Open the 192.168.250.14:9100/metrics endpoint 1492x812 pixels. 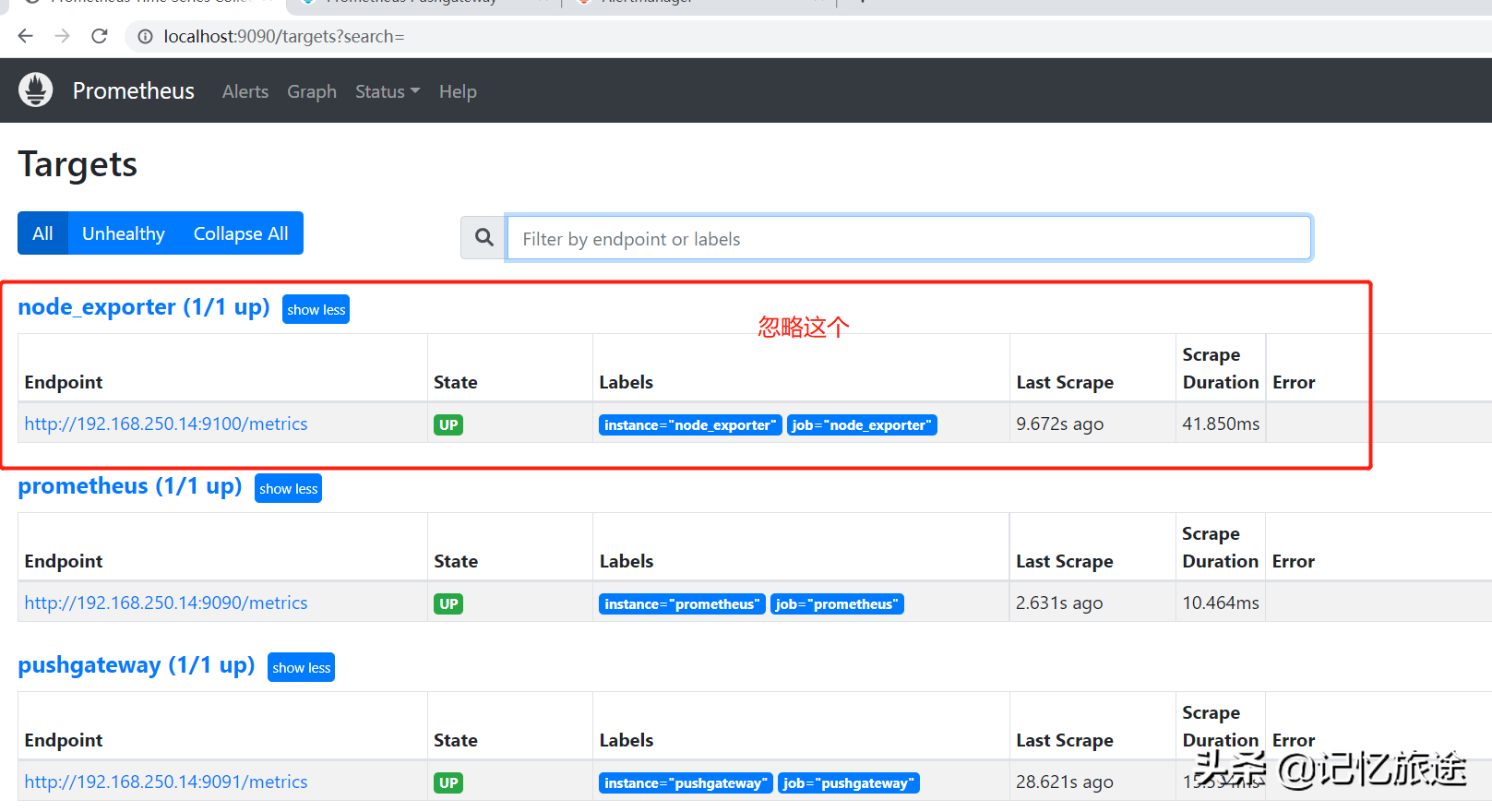[166, 424]
